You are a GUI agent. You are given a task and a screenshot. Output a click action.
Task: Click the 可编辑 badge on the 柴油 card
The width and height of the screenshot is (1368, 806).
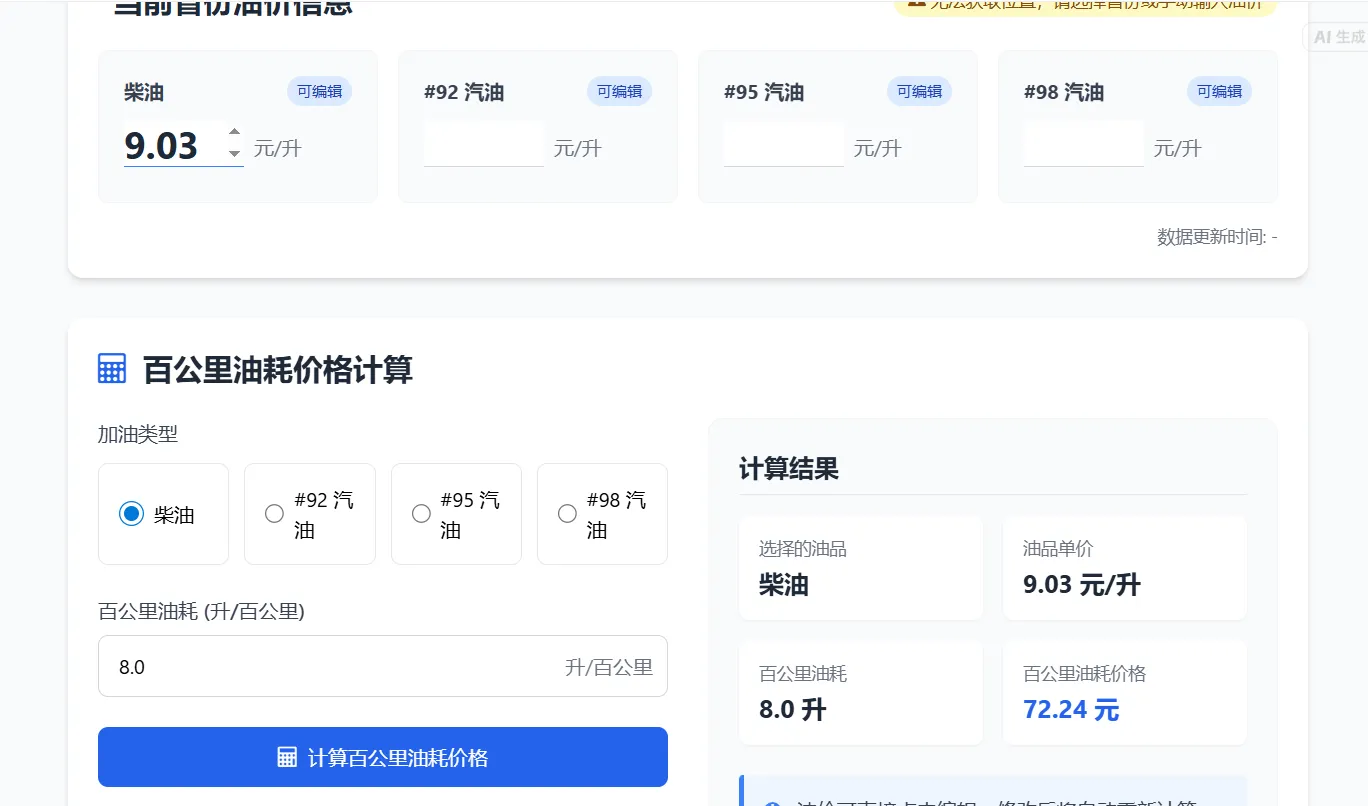point(319,91)
